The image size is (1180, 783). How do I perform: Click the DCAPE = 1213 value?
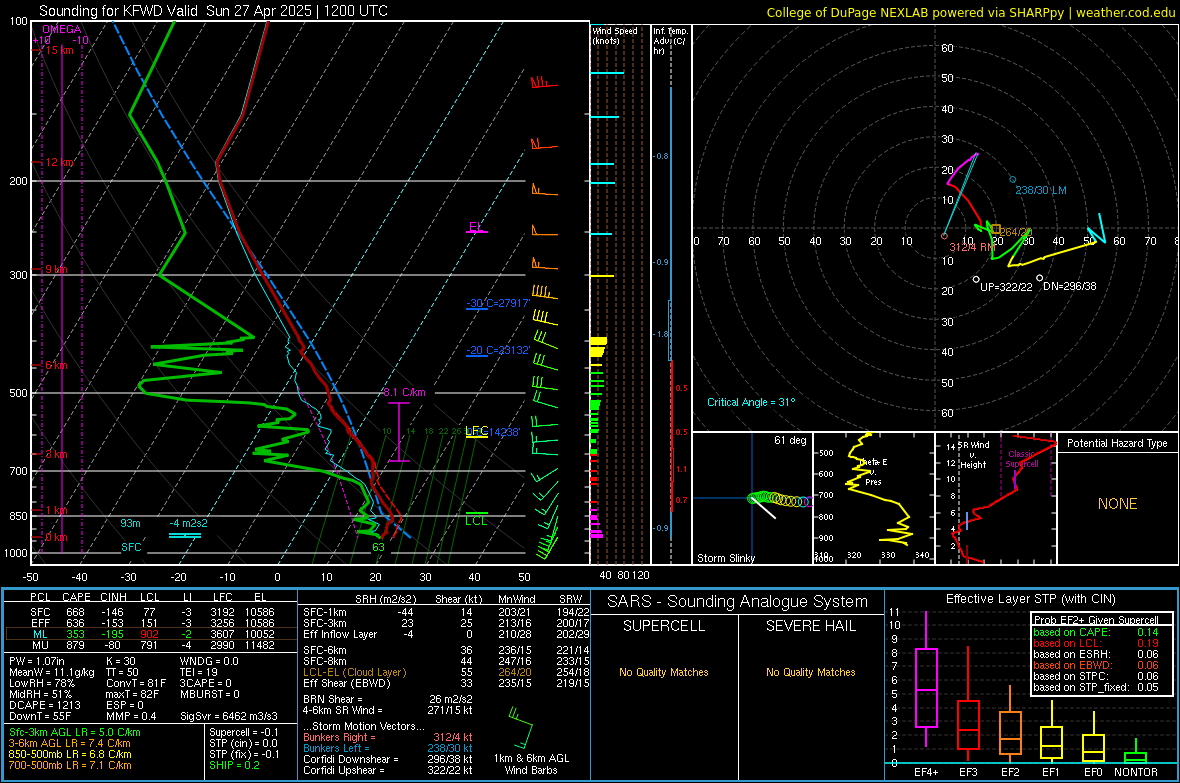(x=44, y=705)
